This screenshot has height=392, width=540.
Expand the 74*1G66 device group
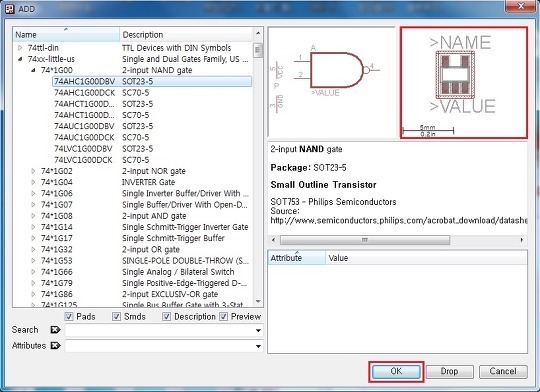(x=33, y=271)
